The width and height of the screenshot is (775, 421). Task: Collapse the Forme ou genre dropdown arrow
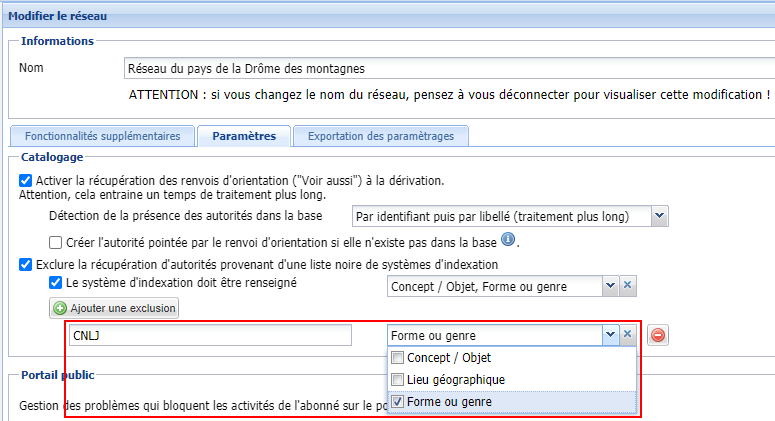(x=610, y=335)
